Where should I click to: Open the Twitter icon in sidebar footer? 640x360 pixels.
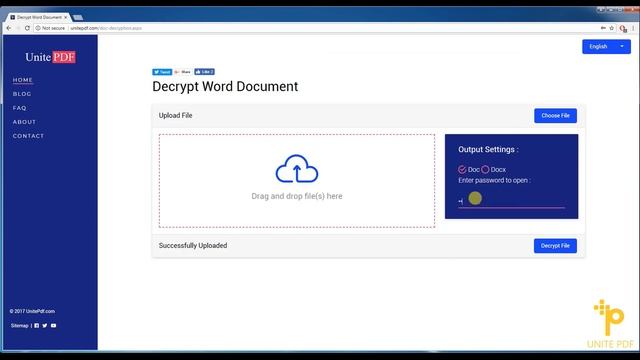pyautogui.click(x=44, y=326)
